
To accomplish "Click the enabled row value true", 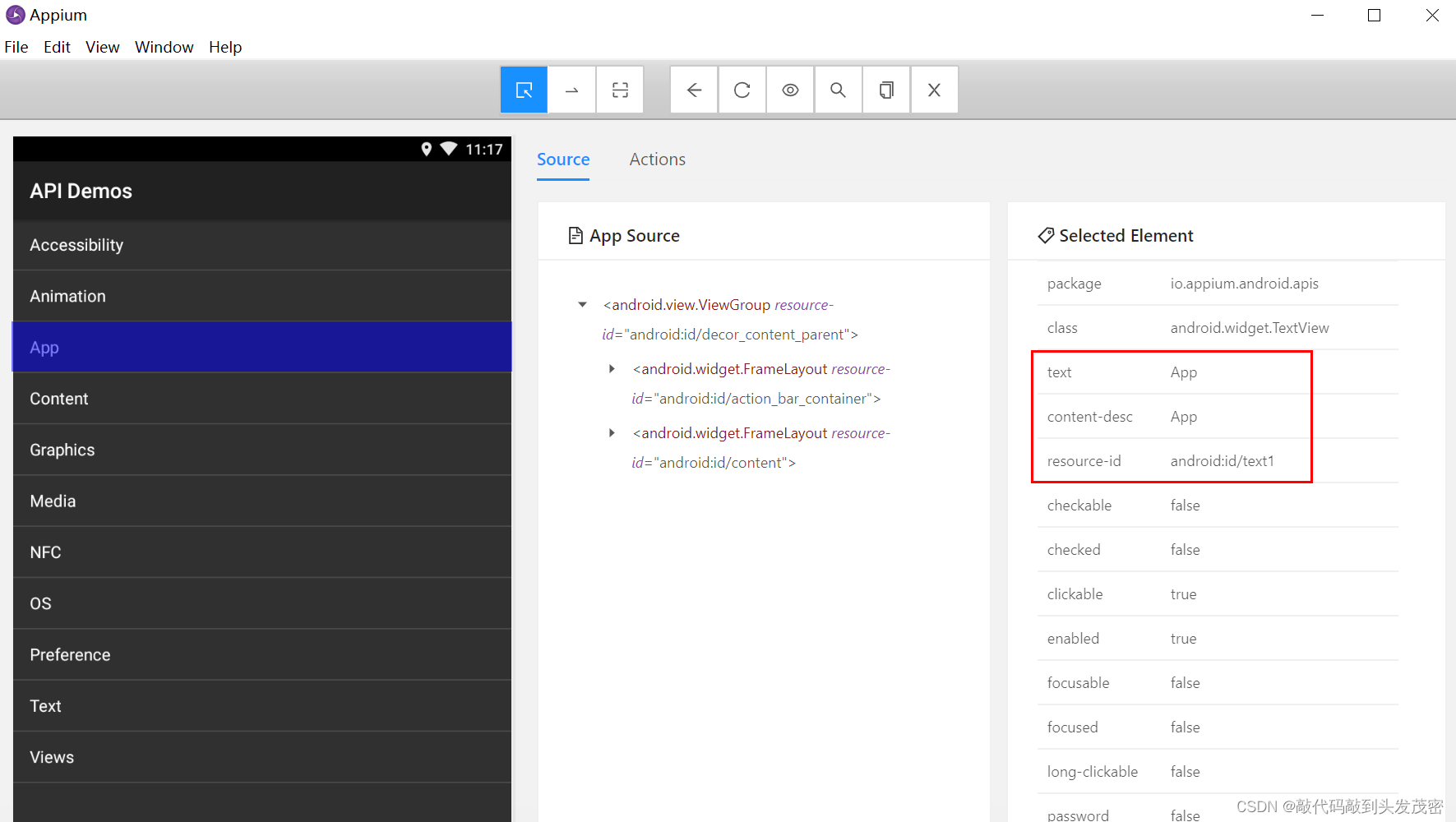I will pos(1184,639).
